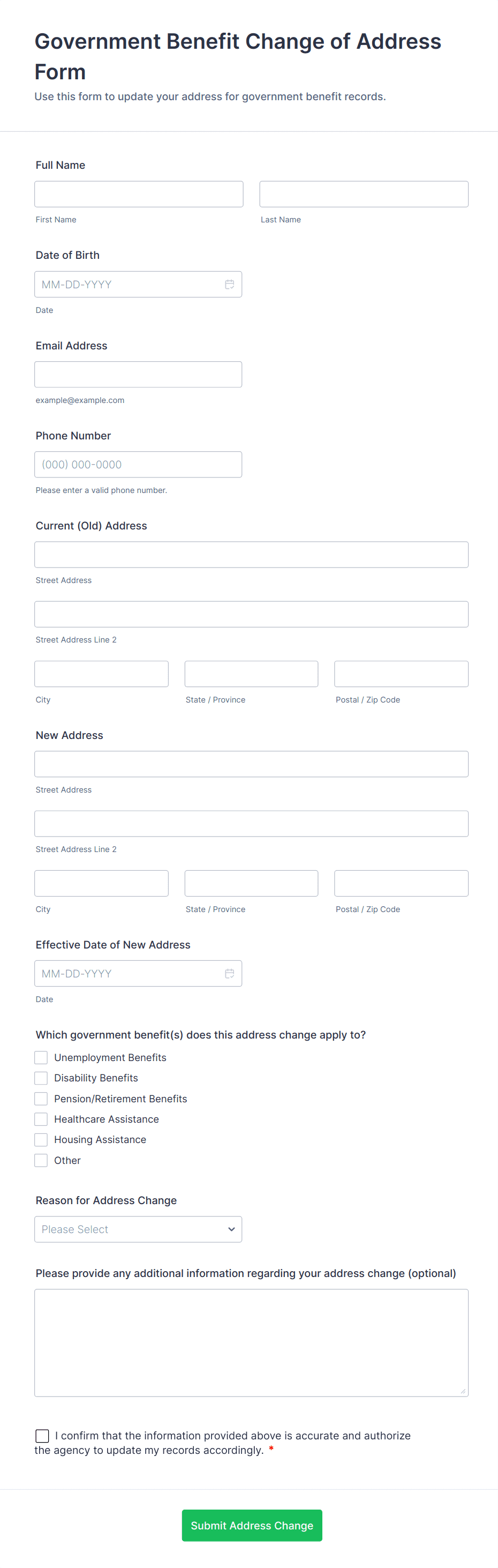Click the New Address City field

(x=102, y=883)
